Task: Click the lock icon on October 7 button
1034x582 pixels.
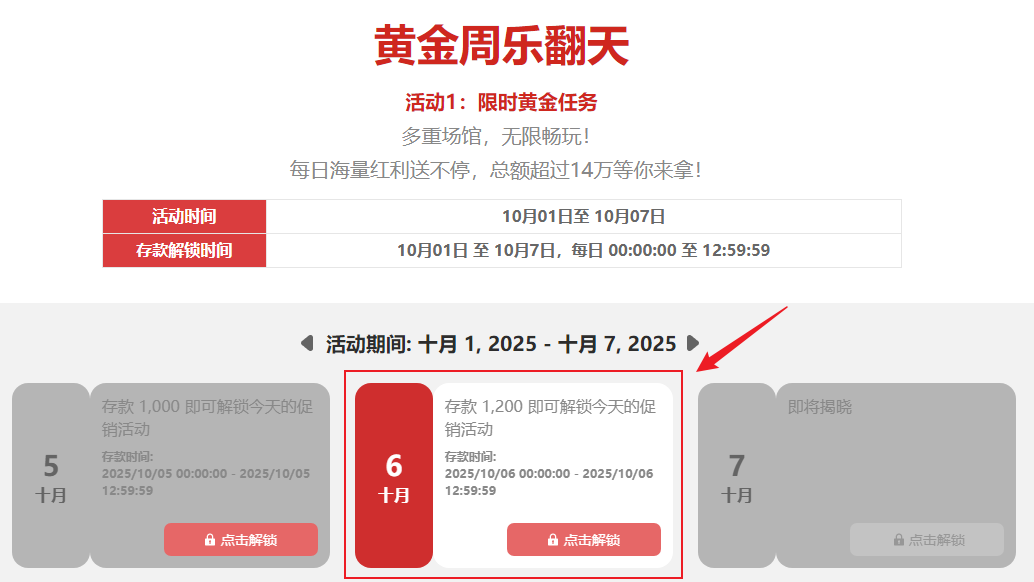Action: coord(898,540)
